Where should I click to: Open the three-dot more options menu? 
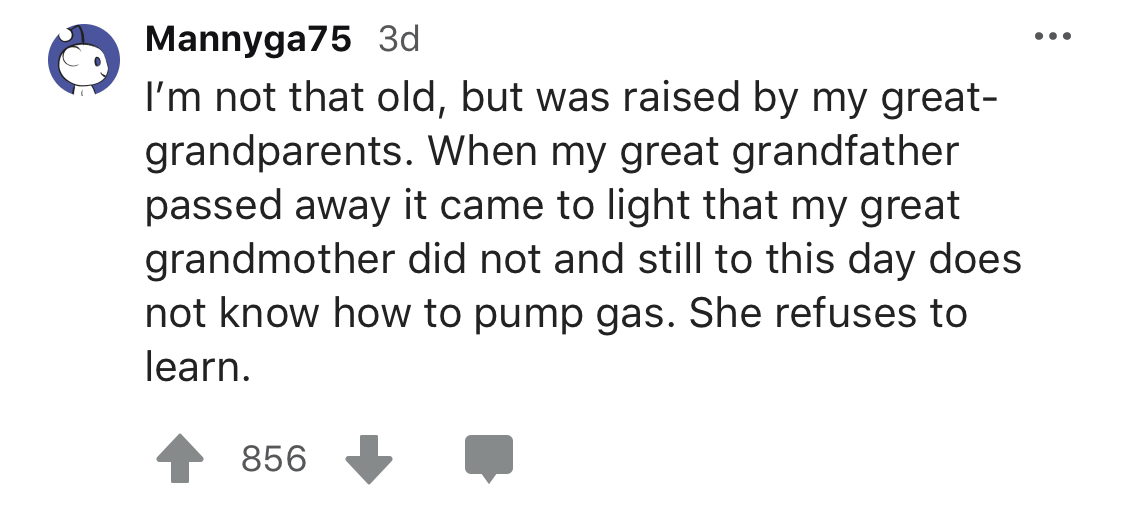click(1053, 37)
